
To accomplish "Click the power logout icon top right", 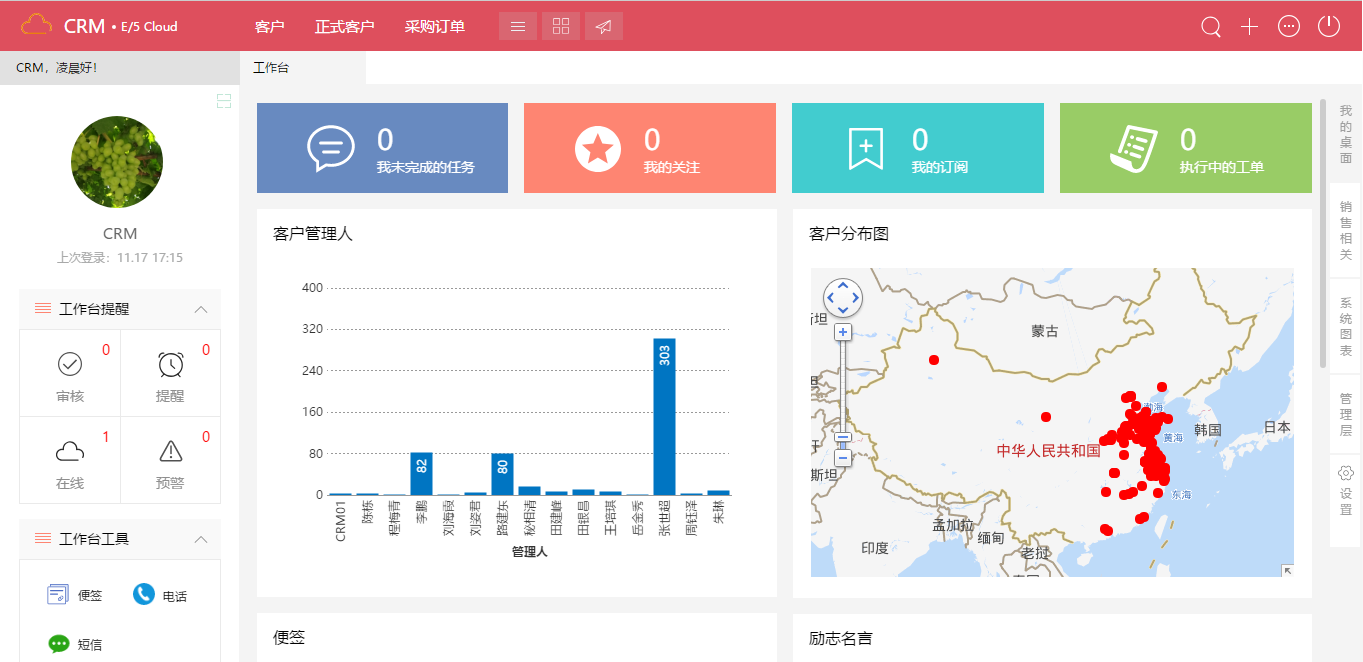I will [1328, 27].
